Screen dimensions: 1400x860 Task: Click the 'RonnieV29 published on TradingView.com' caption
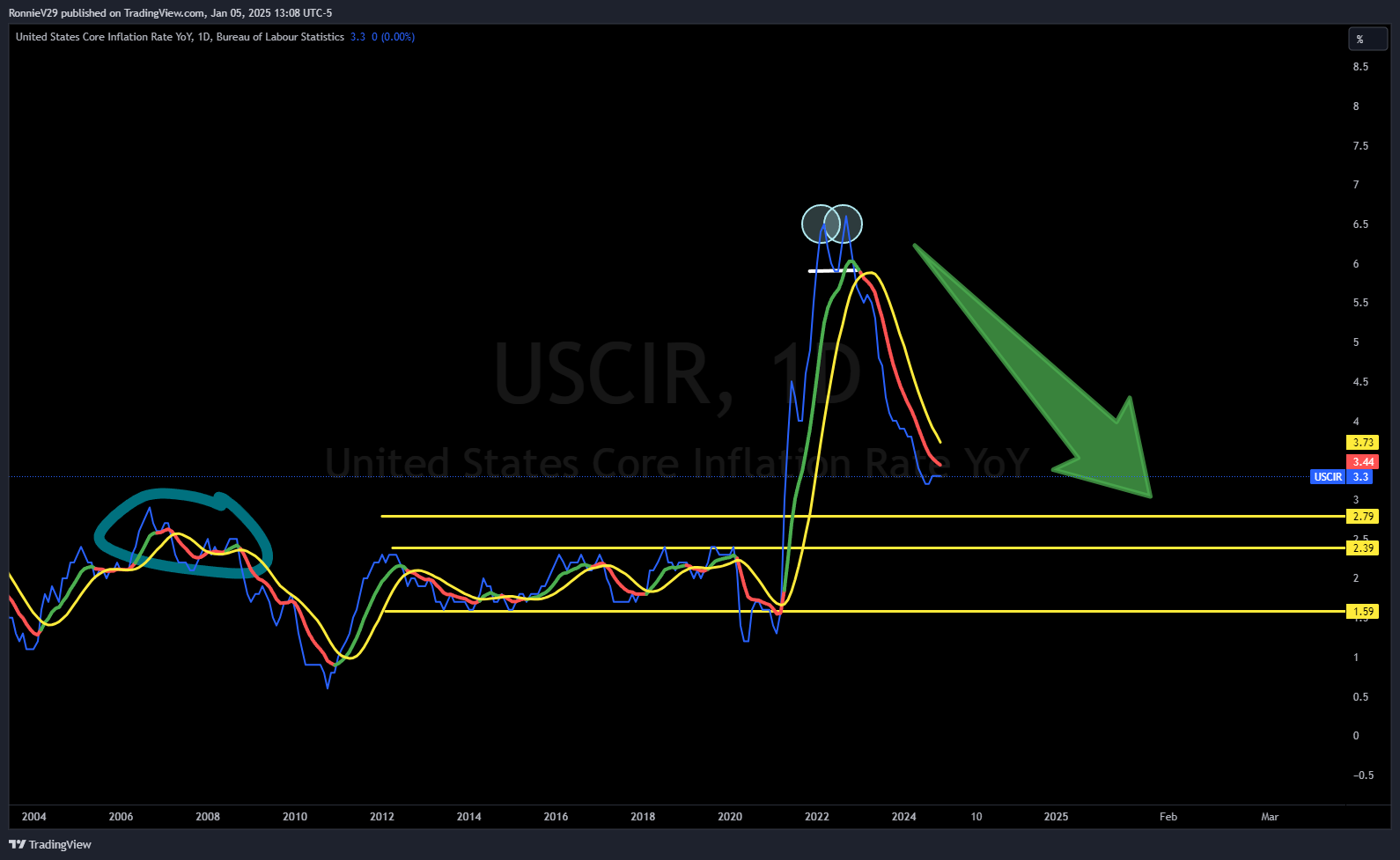(x=107, y=13)
